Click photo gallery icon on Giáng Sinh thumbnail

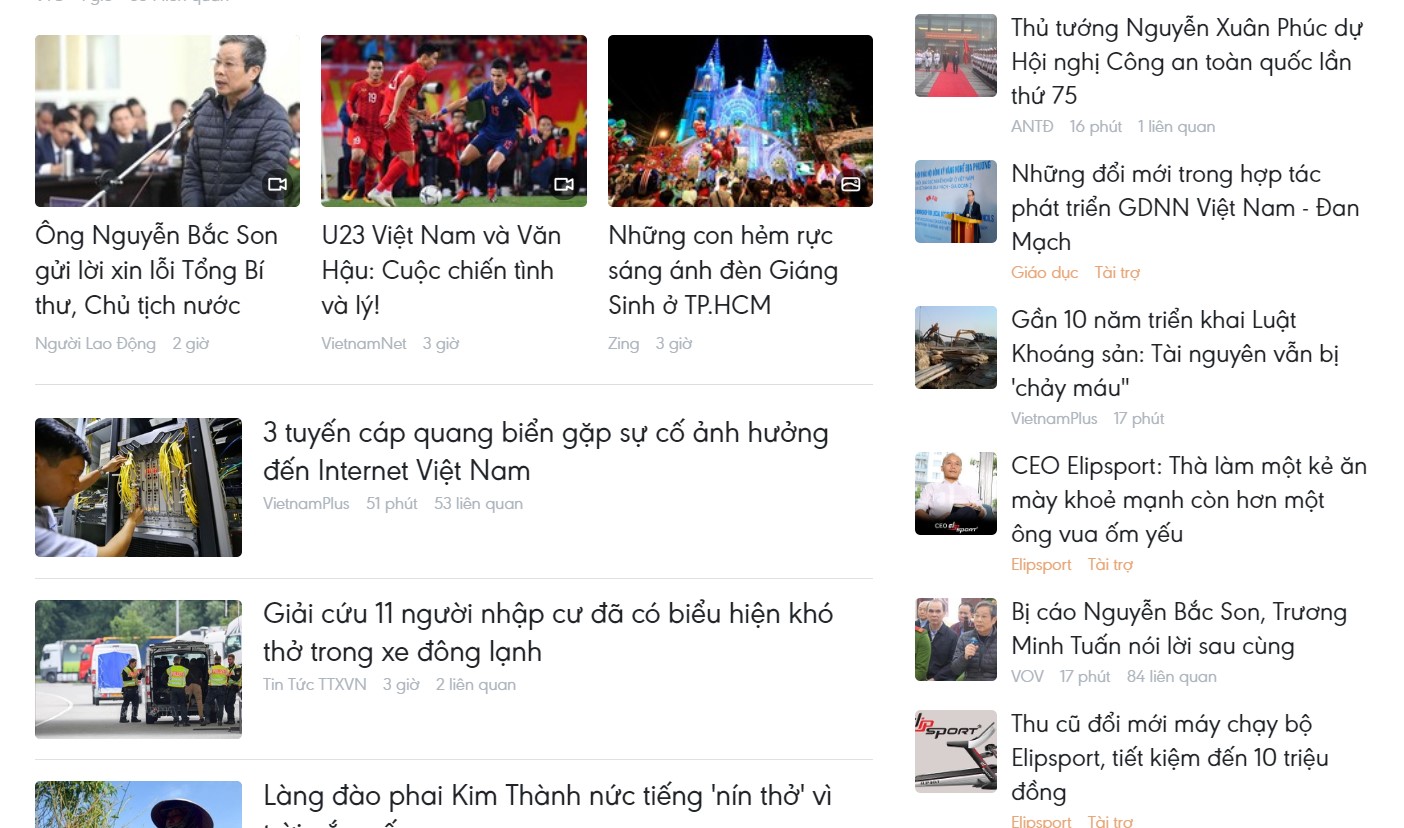click(x=851, y=185)
